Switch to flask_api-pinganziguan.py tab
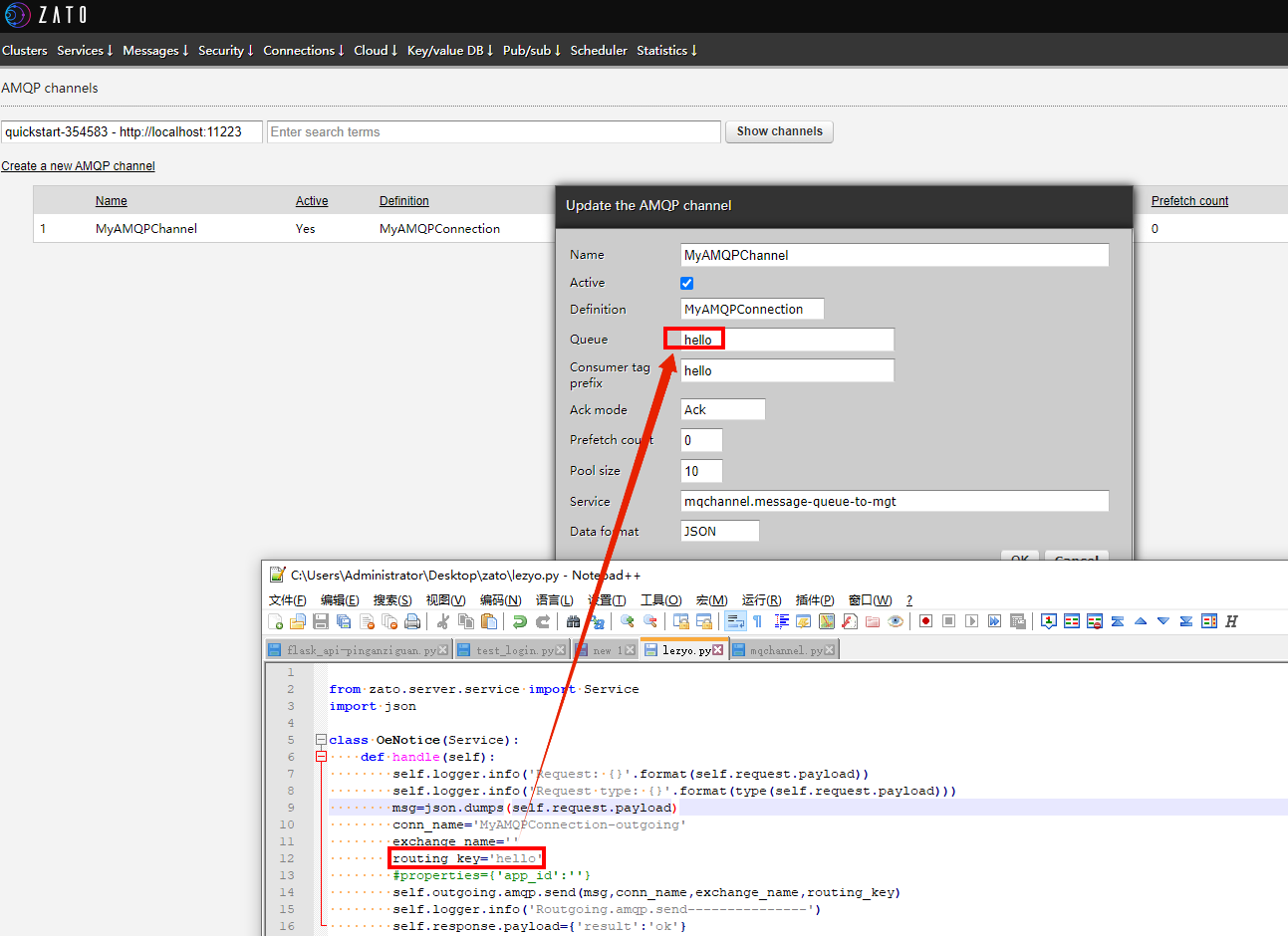This screenshot has width=1288, height=936. click(x=360, y=650)
